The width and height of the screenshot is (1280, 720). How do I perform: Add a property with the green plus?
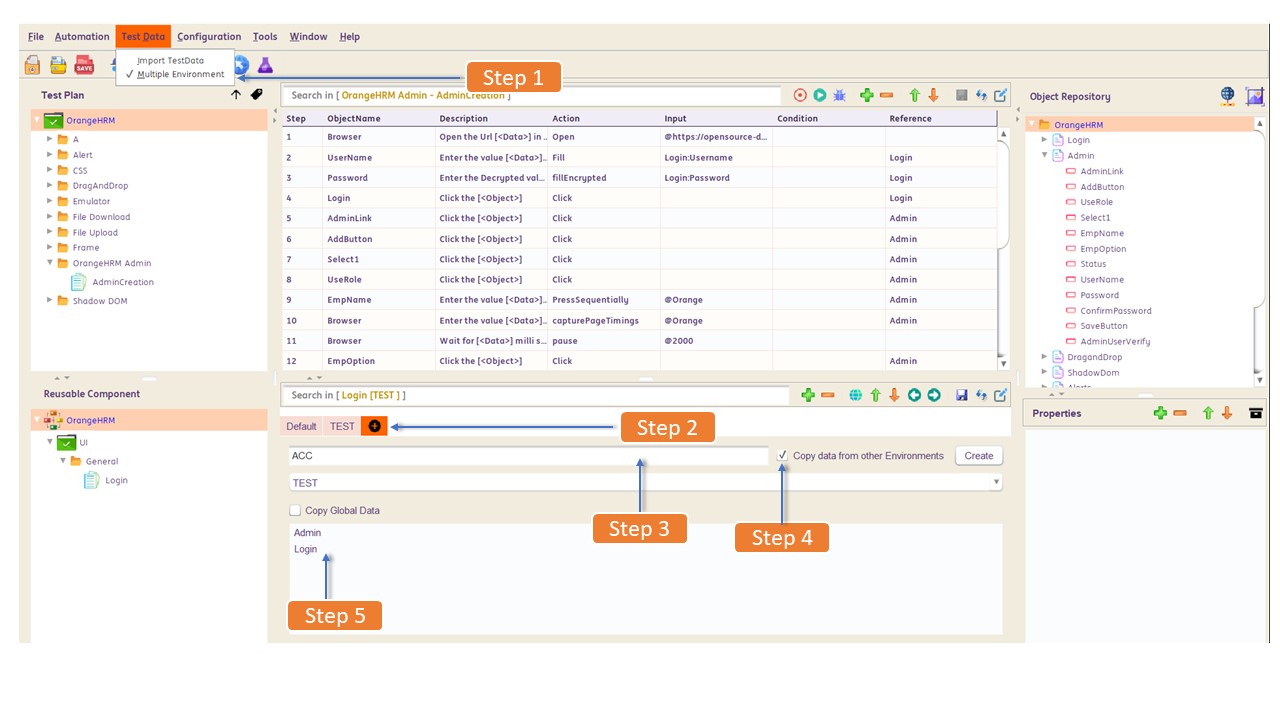pos(1160,413)
